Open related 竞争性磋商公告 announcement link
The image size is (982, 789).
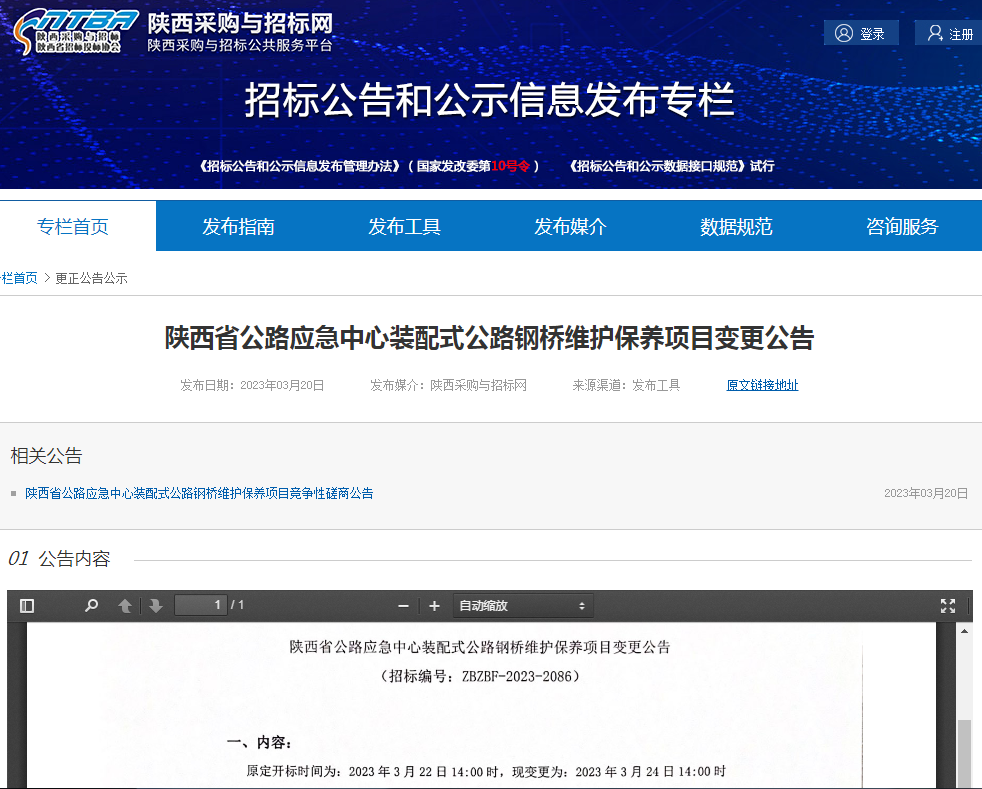(199, 493)
